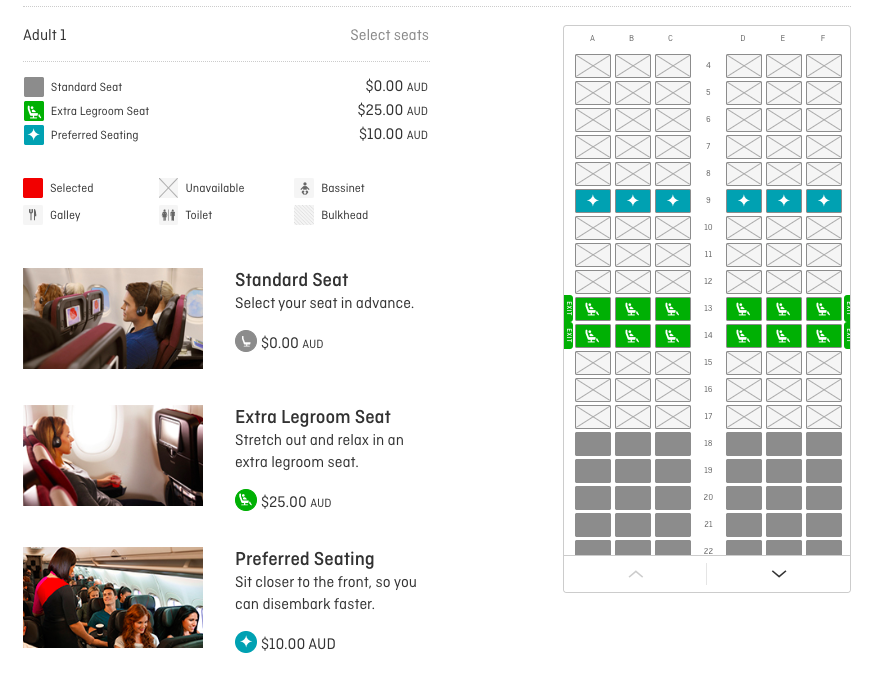Select standard seat 21F

(x=824, y=525)
